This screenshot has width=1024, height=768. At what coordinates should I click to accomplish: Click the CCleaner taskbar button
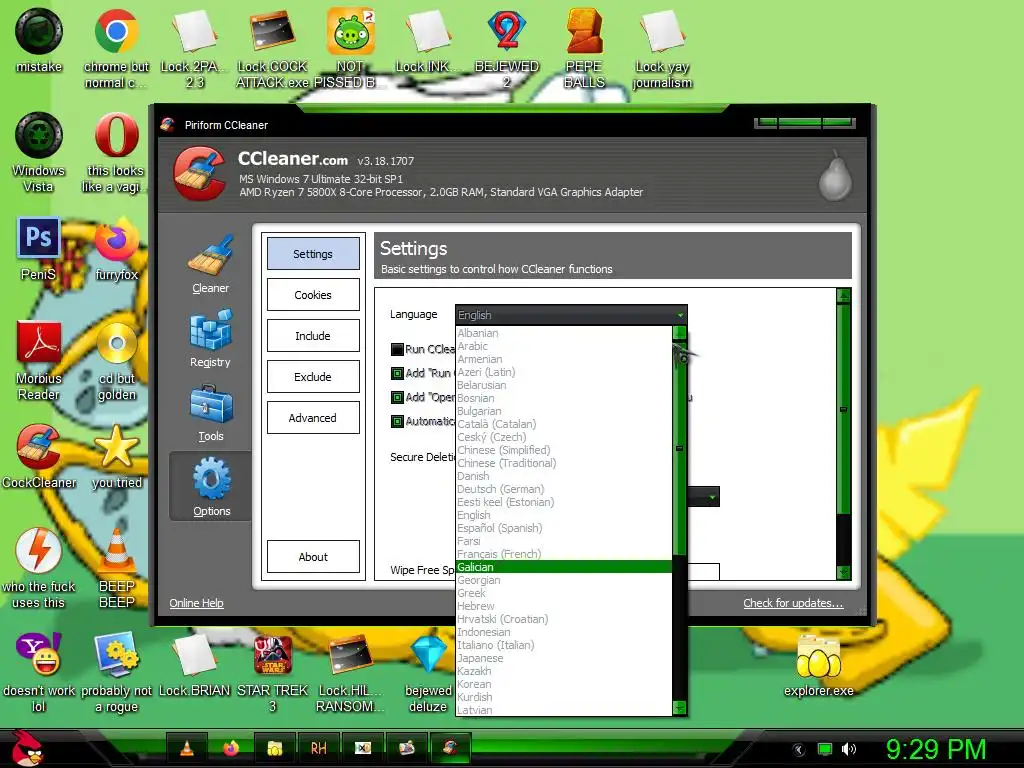pyautogui.click(x=450, y=748)
